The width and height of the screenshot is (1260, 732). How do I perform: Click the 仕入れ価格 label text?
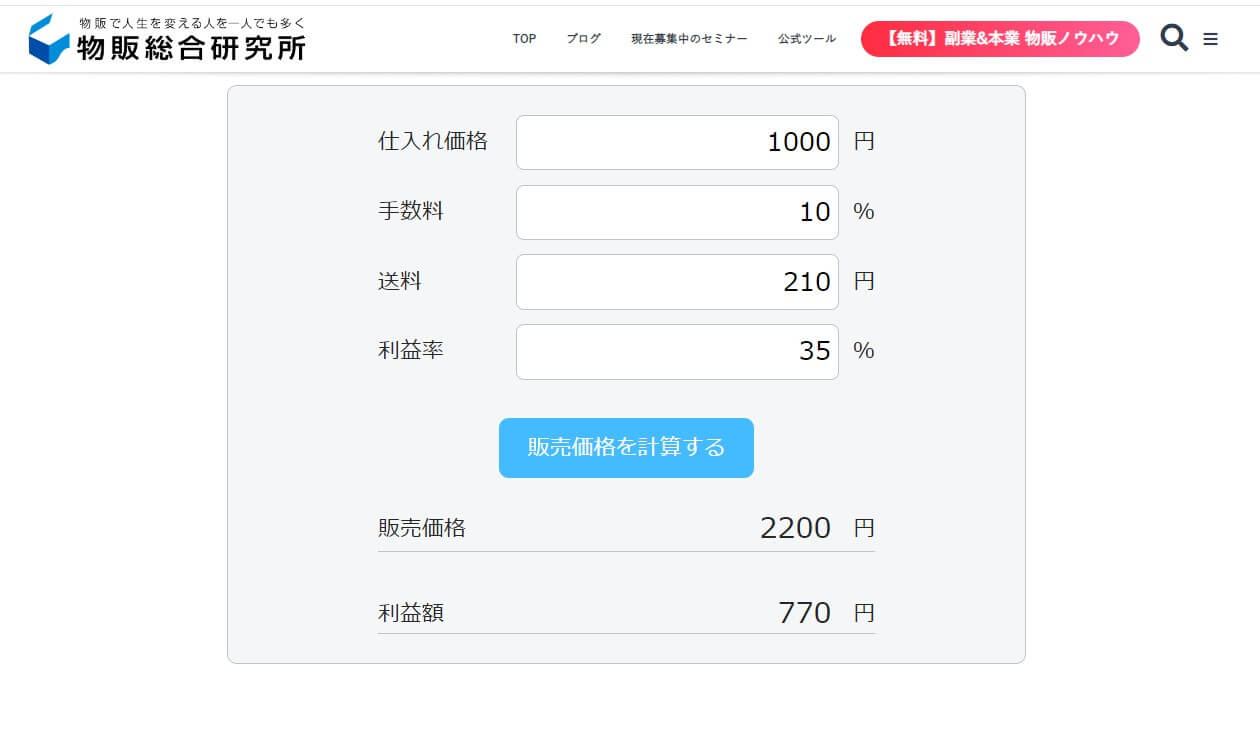432,141
